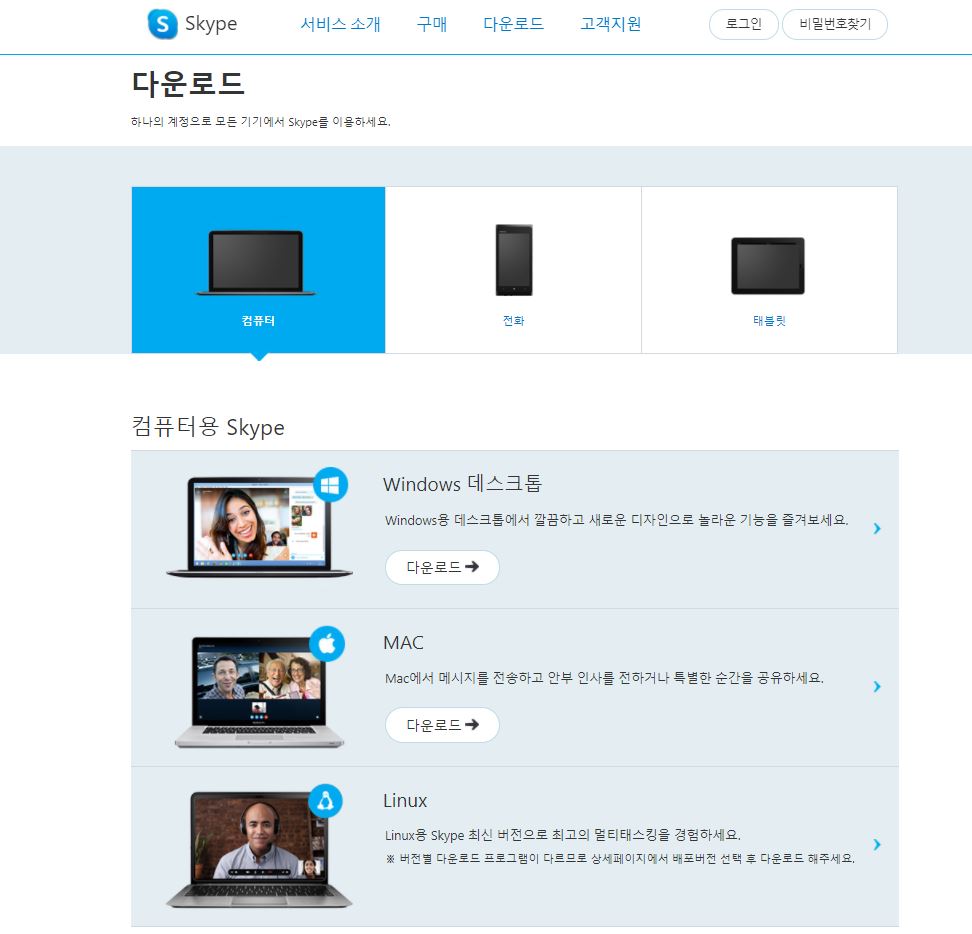Open the Windows 데스크톱 heading
Screen dimensions: 972x934
click(462, 483)
